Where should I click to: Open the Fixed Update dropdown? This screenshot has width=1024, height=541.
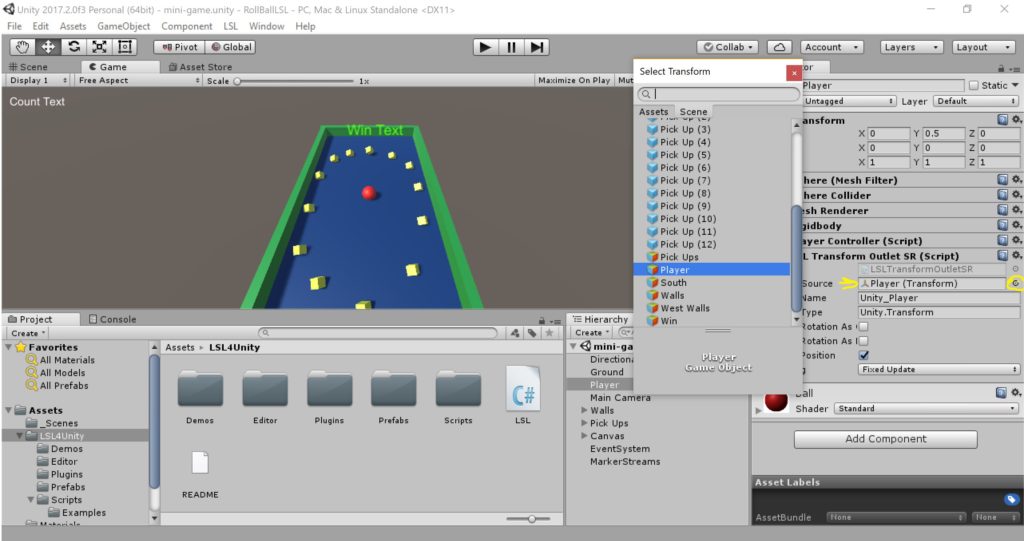[938, 369]
